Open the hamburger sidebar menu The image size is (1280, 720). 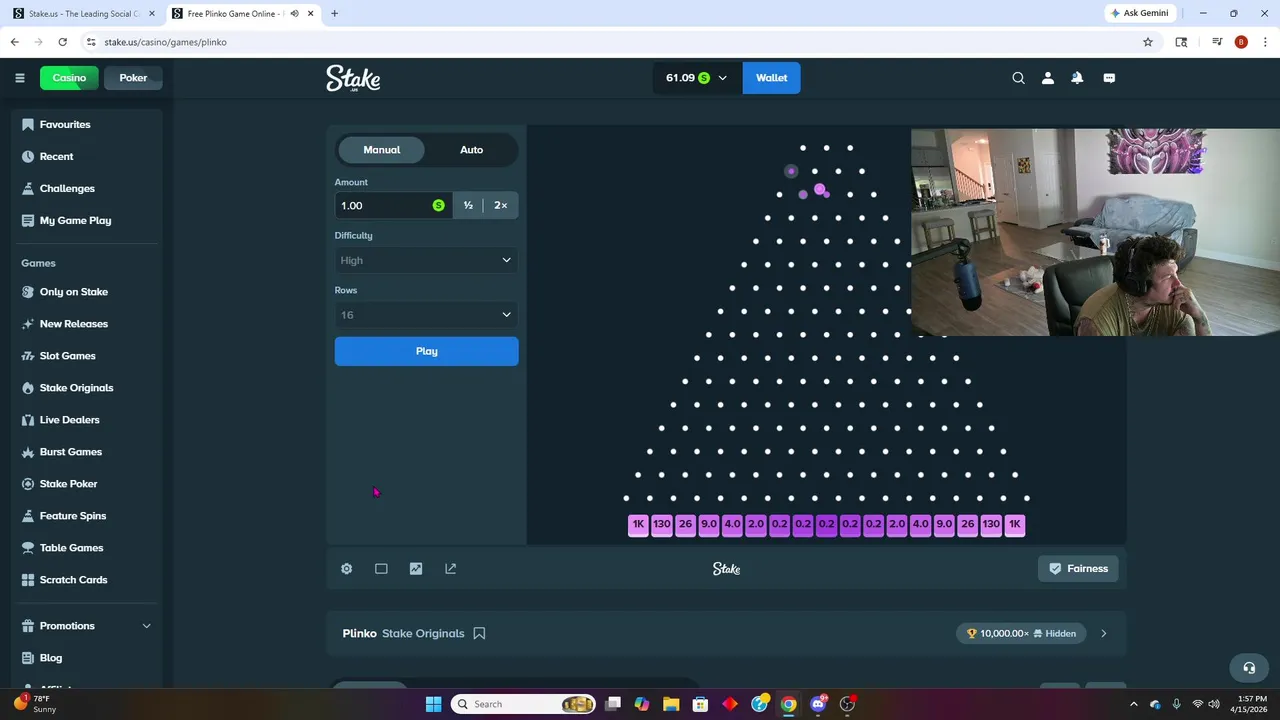point(20,78)
